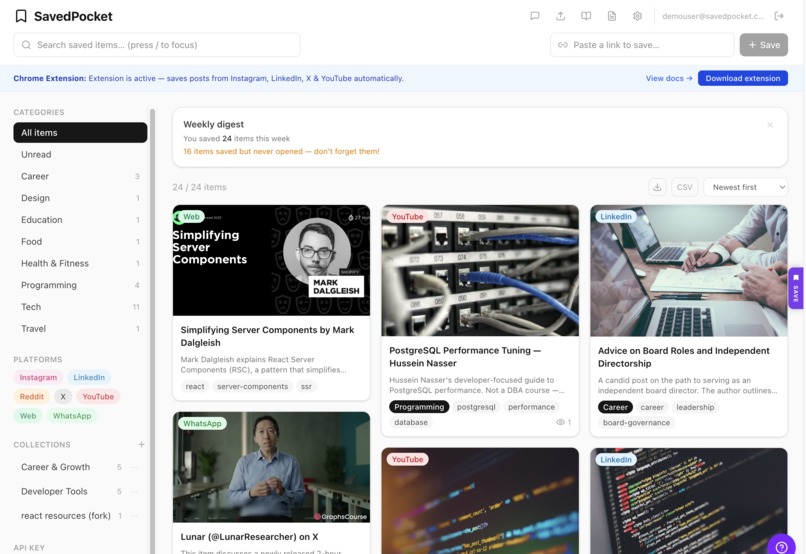This screenshot has width=806, height=554.
Task: Filter by Web platform chip in sidebar
Action: tap(28, 416)
